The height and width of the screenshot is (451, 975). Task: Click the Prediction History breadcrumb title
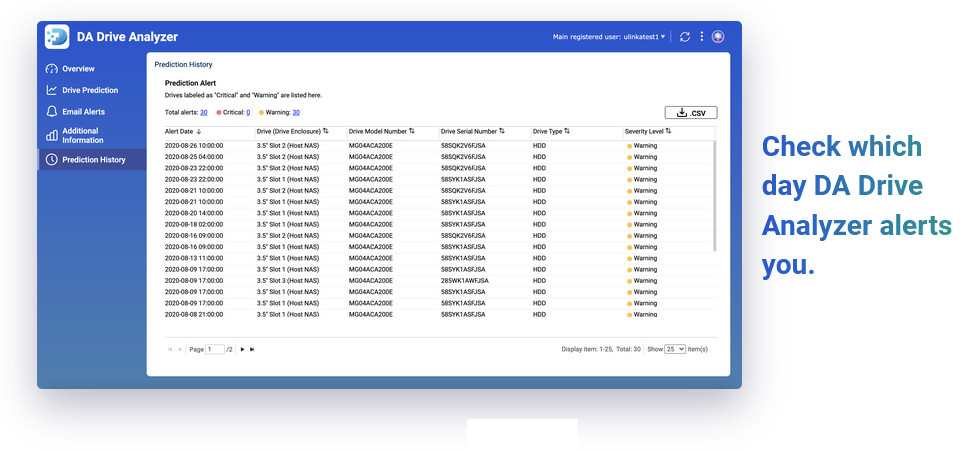point(183,65)
